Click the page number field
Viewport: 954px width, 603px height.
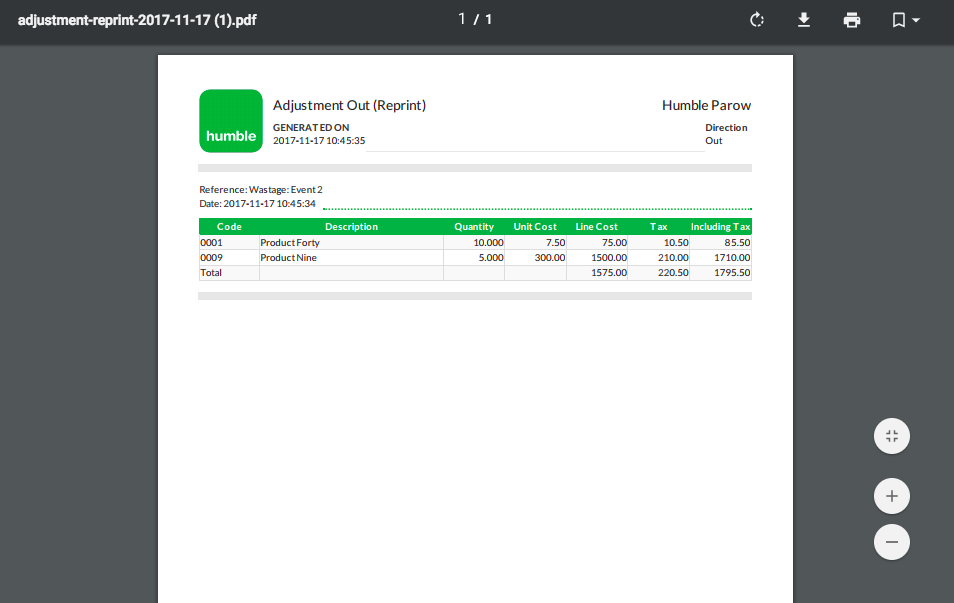tap(462, 19)
